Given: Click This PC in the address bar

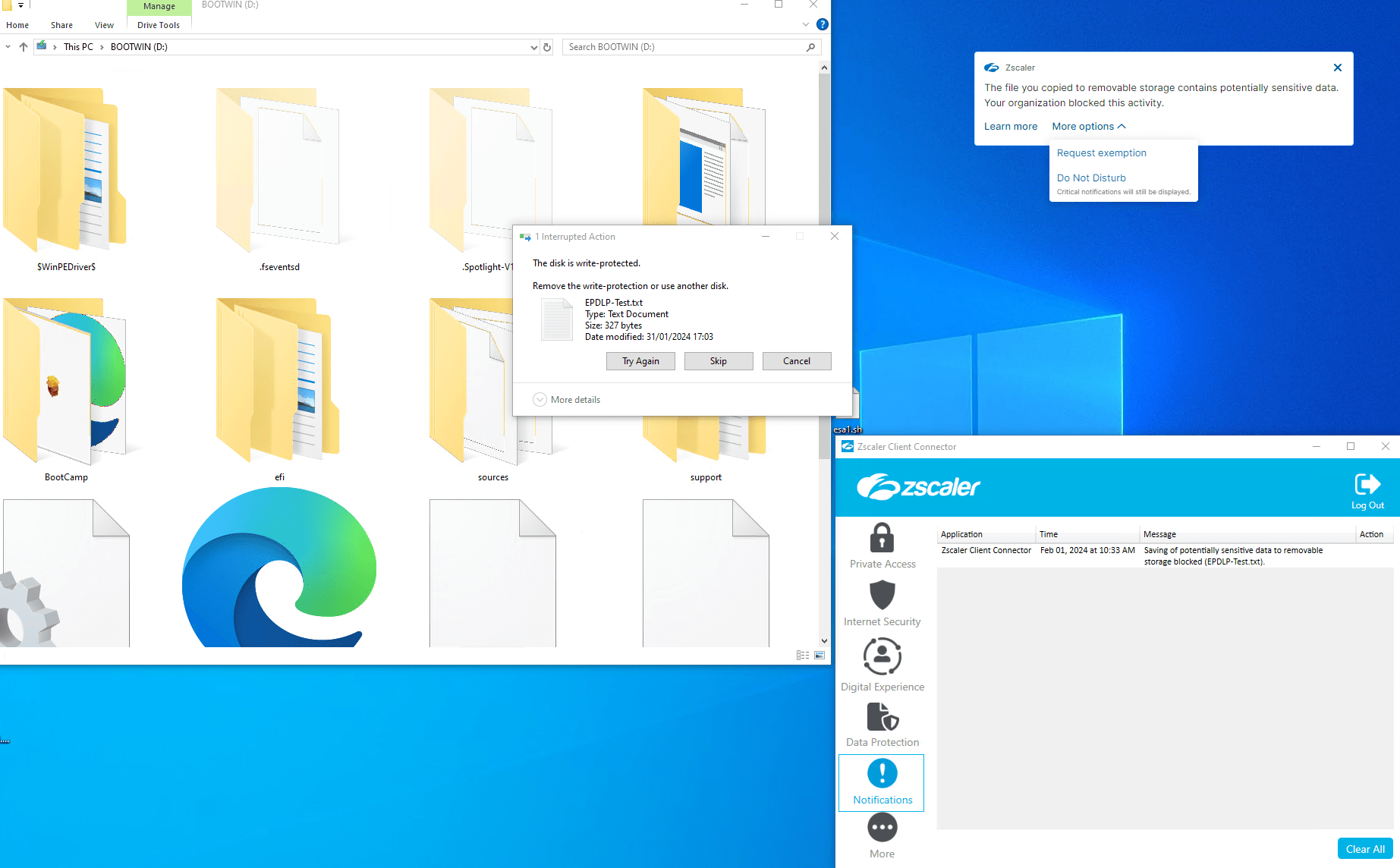Looking at the screenshot, I should pyautogui.click(x=78, y=47).
